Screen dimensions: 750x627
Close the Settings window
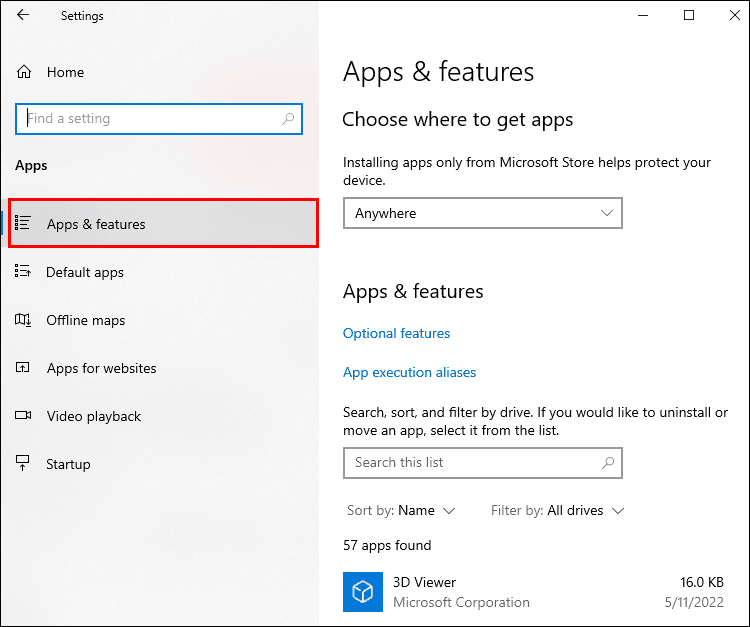735,15
